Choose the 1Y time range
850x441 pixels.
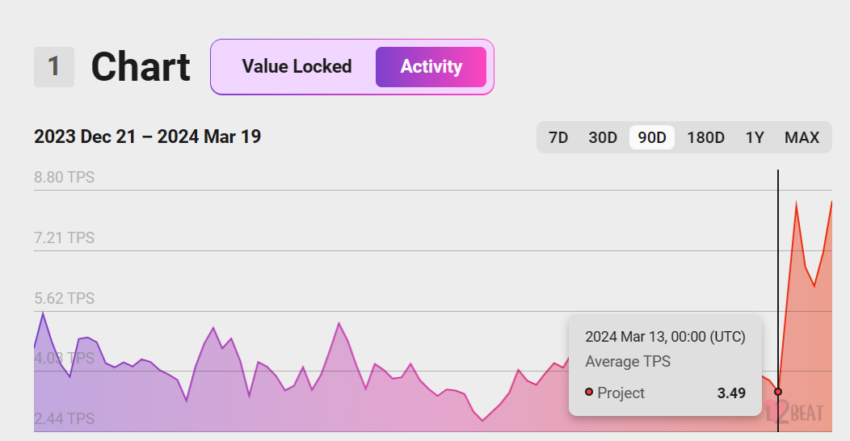point(755,138)
